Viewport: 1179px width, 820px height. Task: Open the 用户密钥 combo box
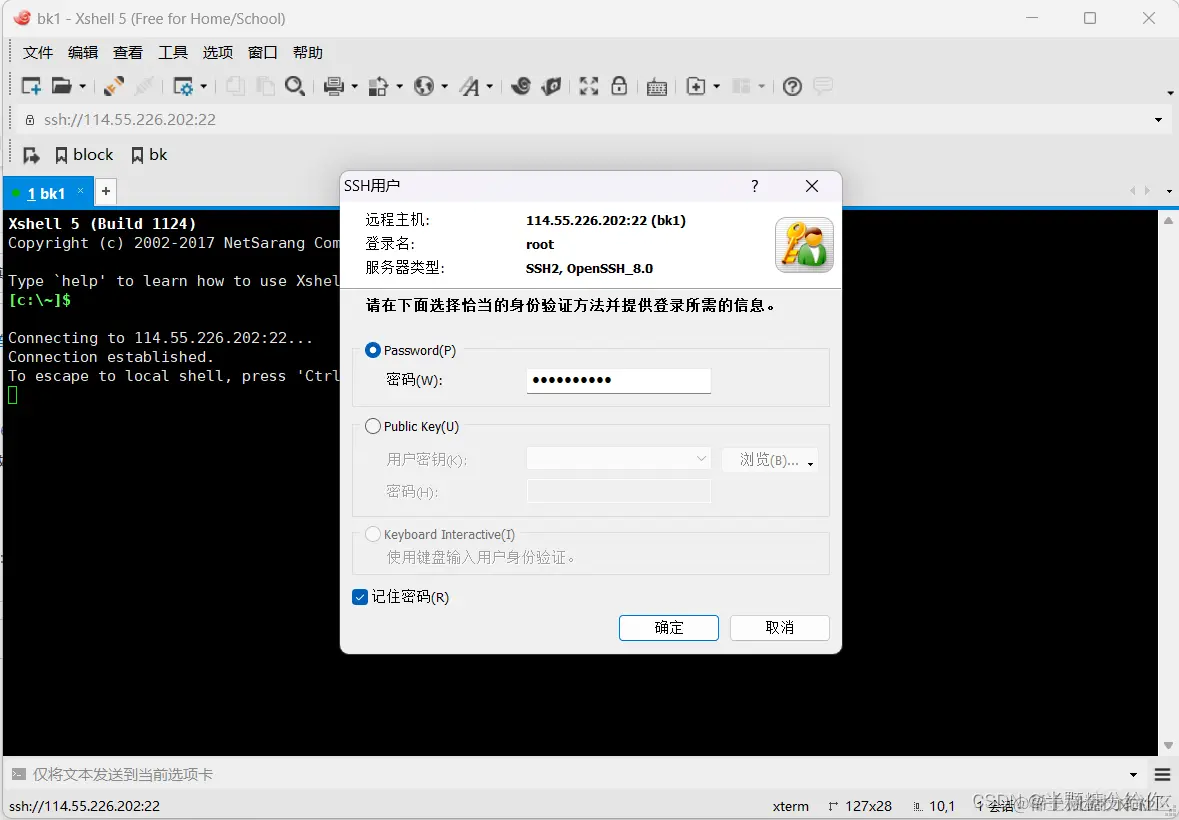(618, 458)
